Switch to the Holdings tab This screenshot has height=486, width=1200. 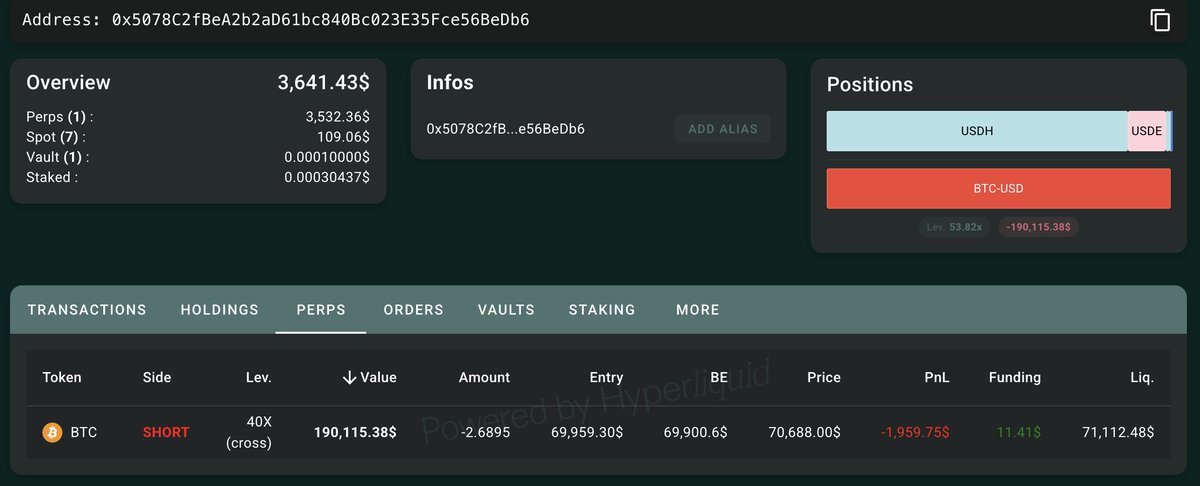point(219,310)
